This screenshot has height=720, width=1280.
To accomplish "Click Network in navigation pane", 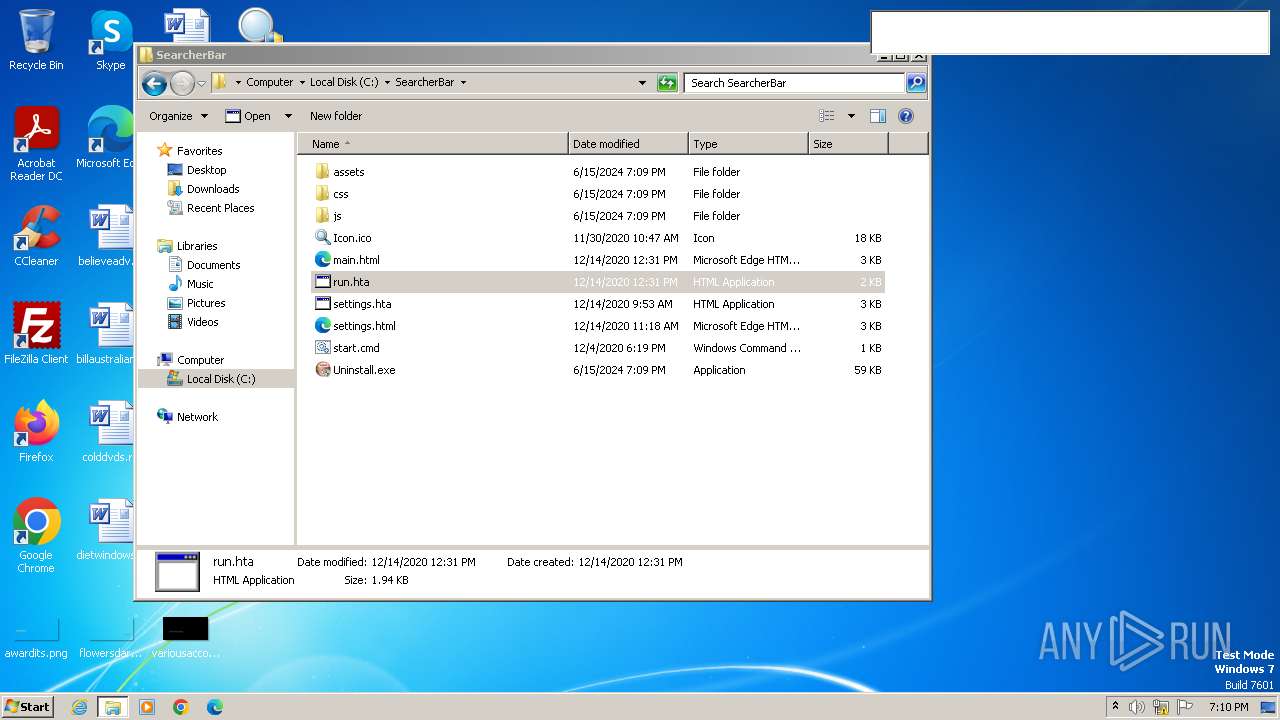I will click(197, 417).
